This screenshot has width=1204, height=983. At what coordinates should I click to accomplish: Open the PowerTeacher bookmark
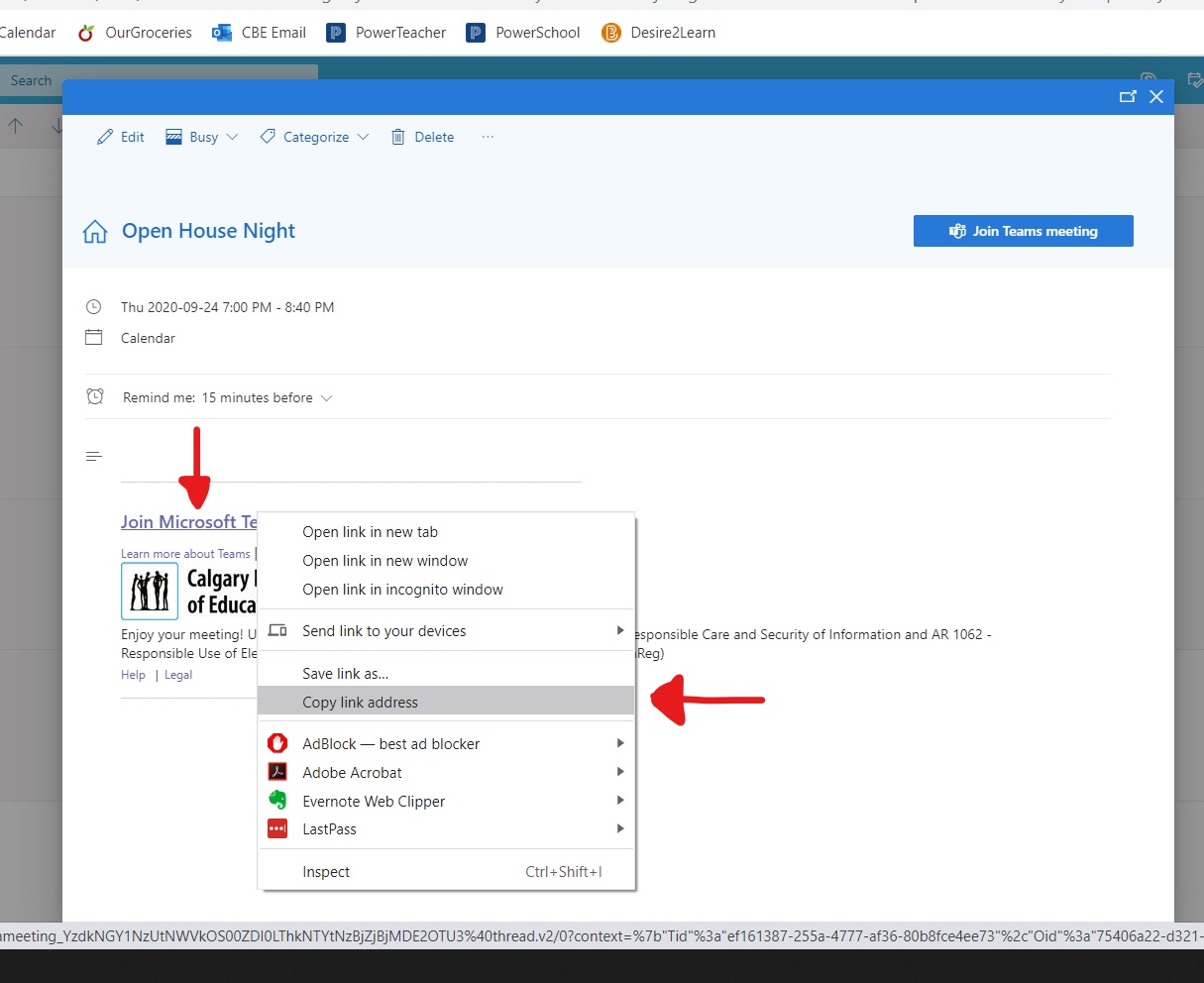(x=387, y=33)
